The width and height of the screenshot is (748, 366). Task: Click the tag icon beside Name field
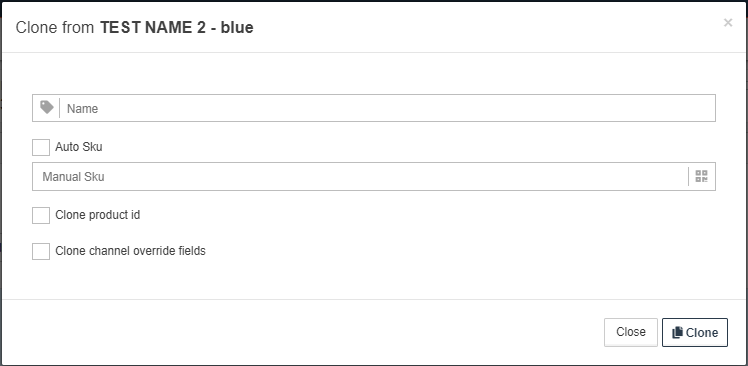click(x=46, y=107)
